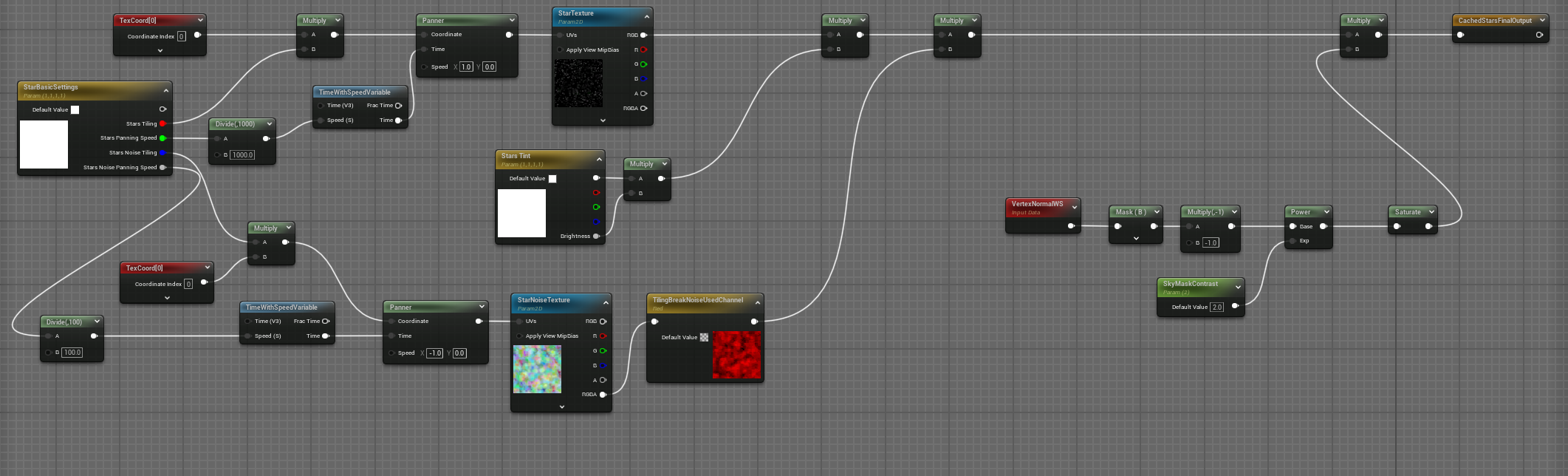Click the Brightness output pin on Stars Tint
The image size is (1568, 476).
pyautogui.click(x=596, y=237)
